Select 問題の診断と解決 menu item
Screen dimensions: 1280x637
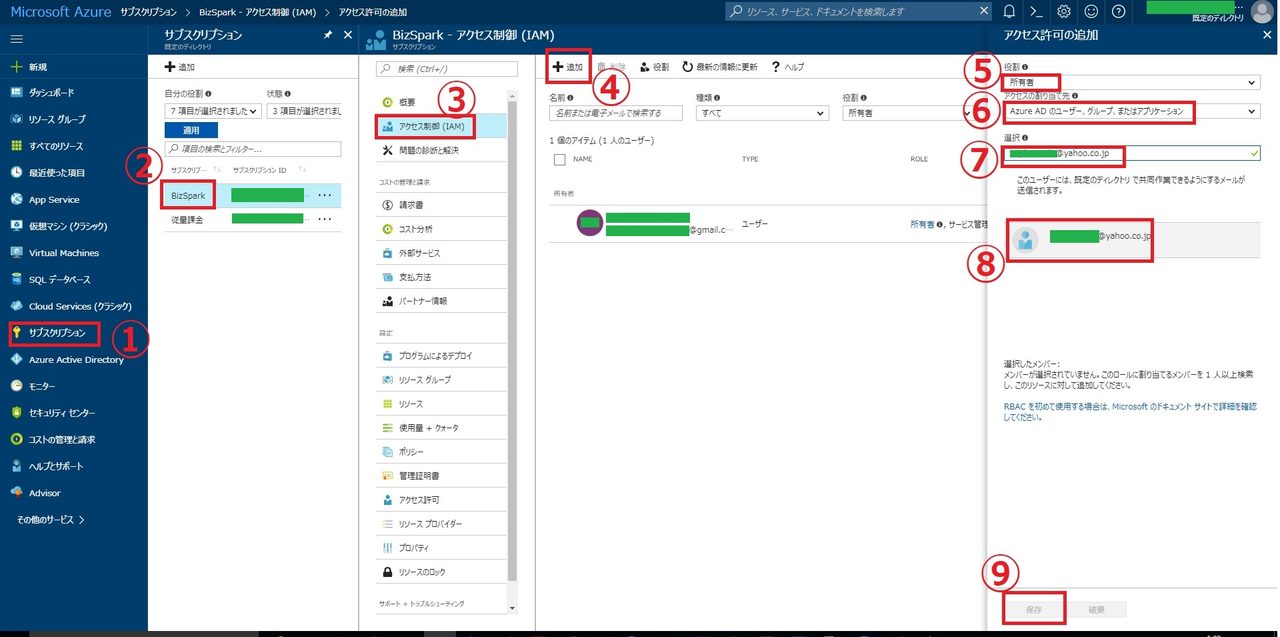coord(441,150)
